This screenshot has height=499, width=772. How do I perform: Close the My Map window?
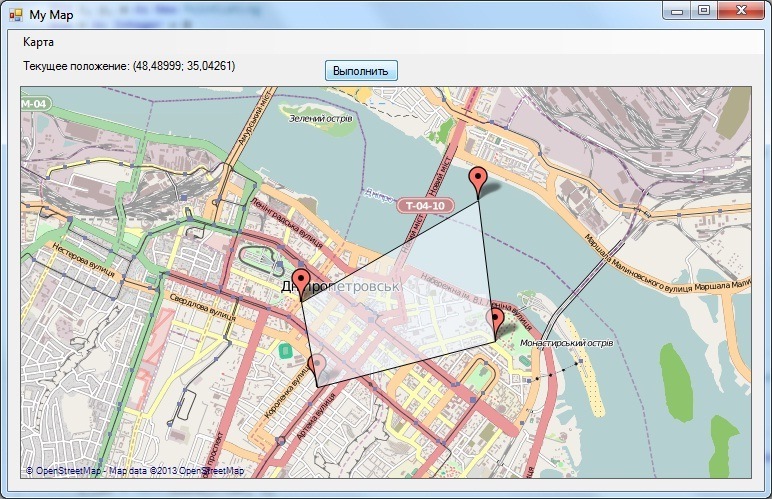(741, 10)
